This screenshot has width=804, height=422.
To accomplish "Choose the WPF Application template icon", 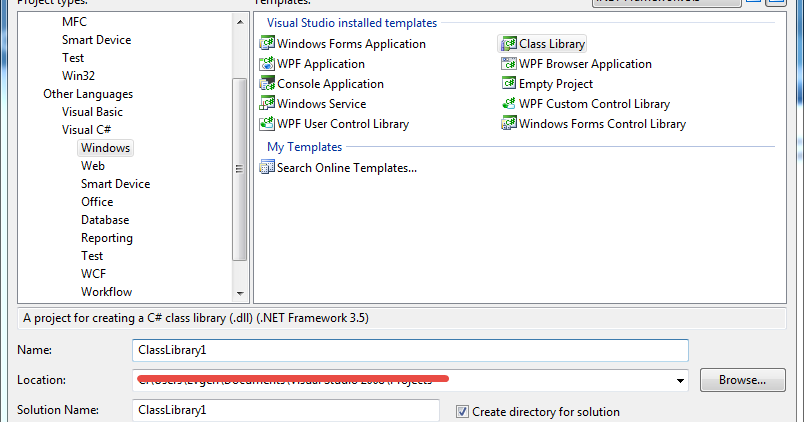I will [x=267, y=64].
